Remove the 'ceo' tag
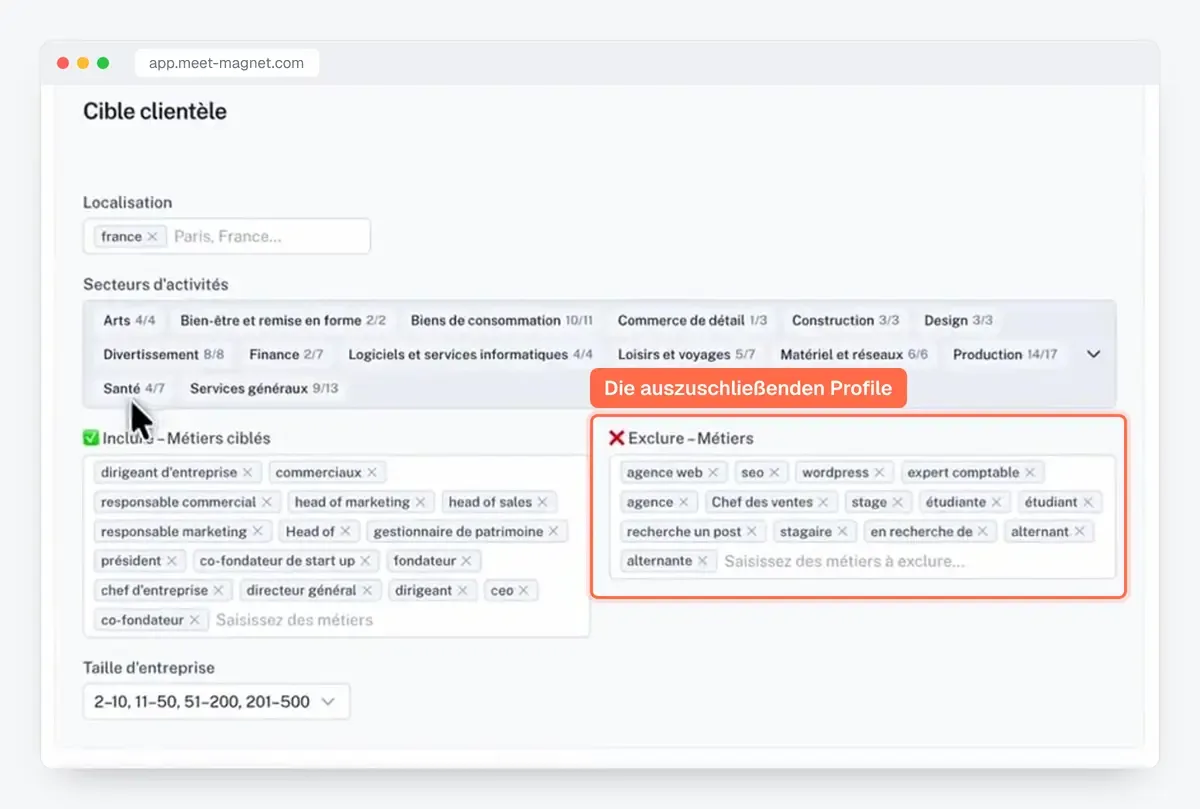 (x=523, y=591)
